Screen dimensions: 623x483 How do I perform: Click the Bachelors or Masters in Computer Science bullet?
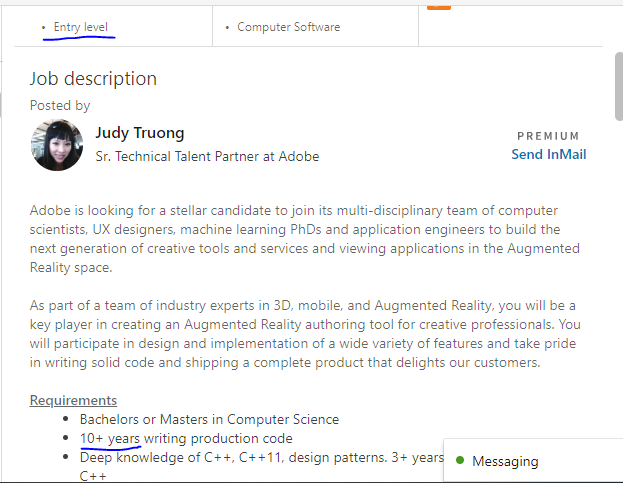click(209, 419)
